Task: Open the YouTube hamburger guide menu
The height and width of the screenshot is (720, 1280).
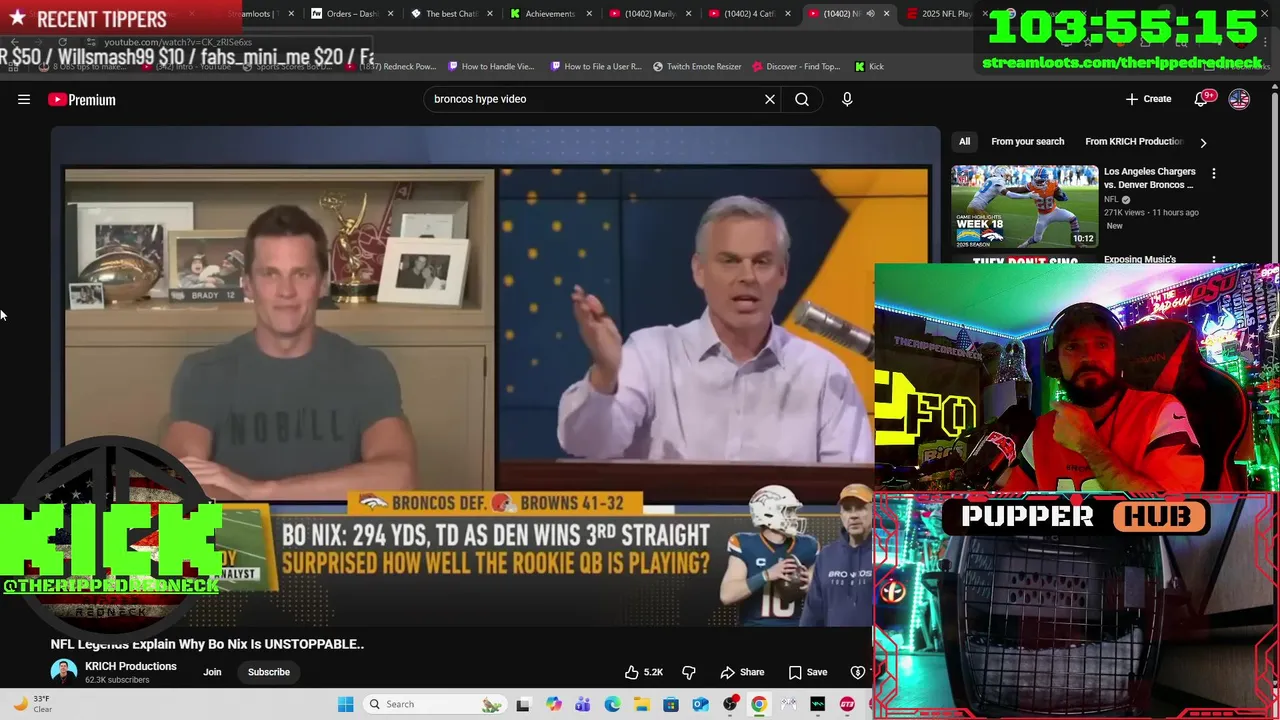Action: click(24, 99)
